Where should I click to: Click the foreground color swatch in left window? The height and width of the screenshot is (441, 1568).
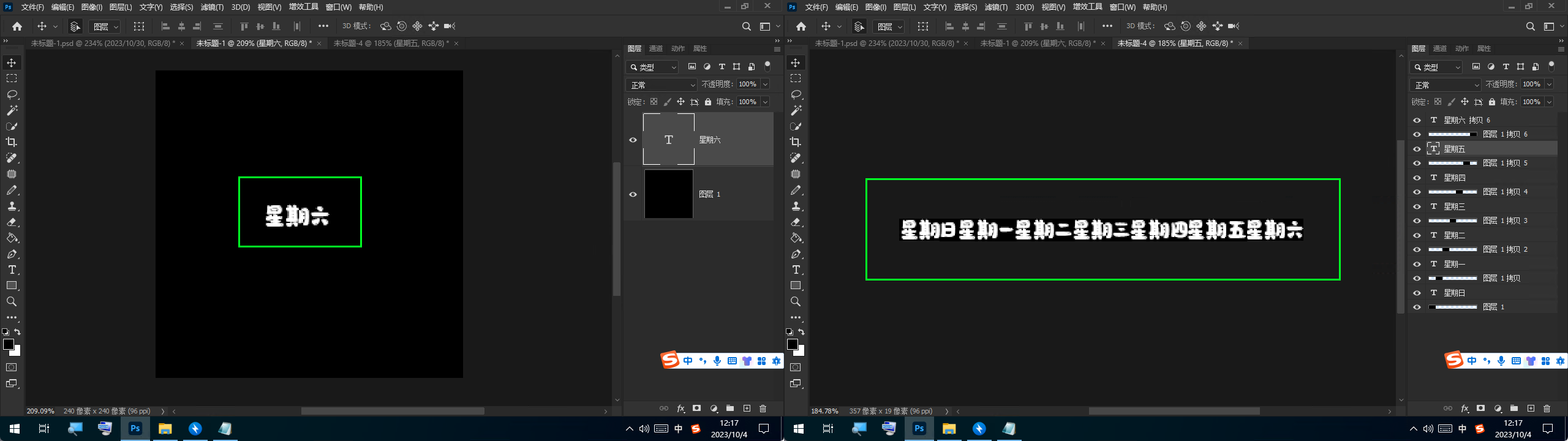coord(9,344)
